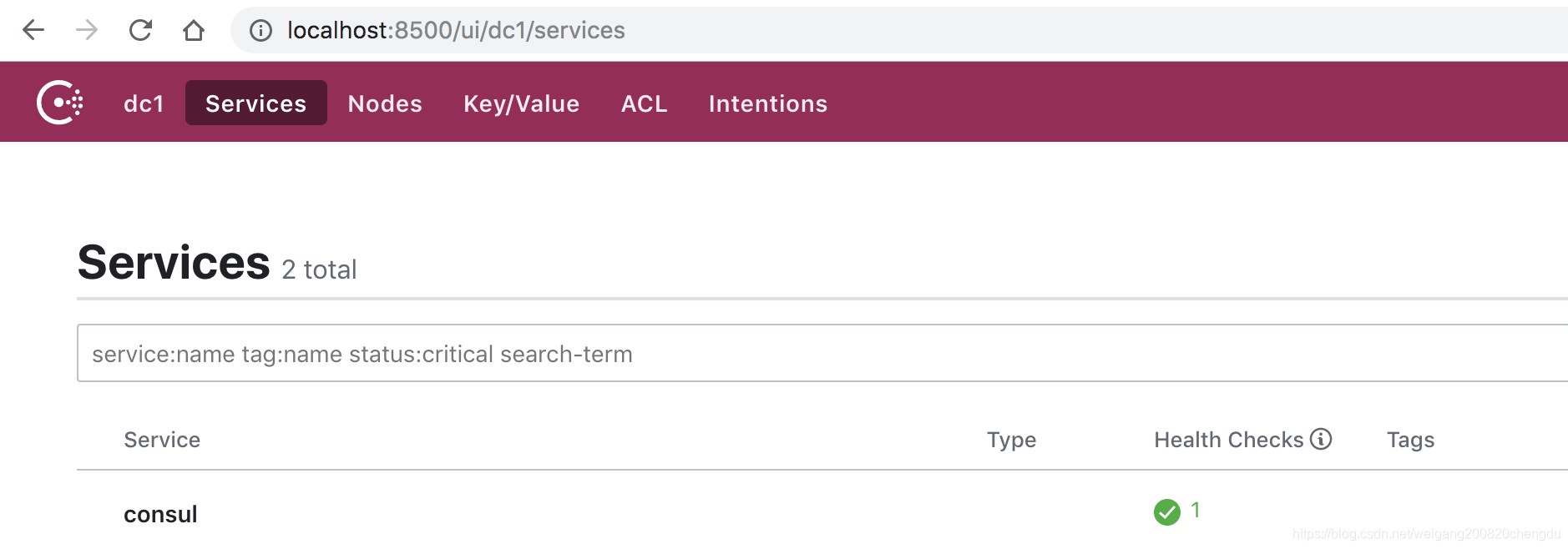Open the browser home icon
The width and height of the screenshot is (1568, 549).
point(194,31)
